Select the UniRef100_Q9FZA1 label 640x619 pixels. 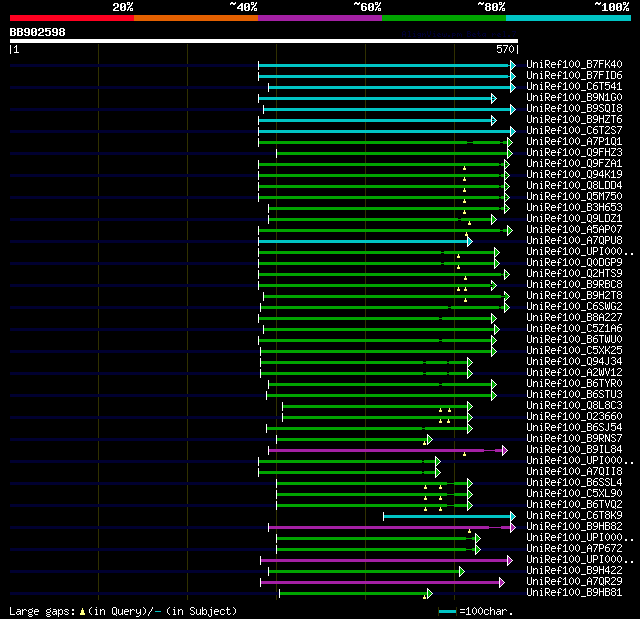[574, 164]
